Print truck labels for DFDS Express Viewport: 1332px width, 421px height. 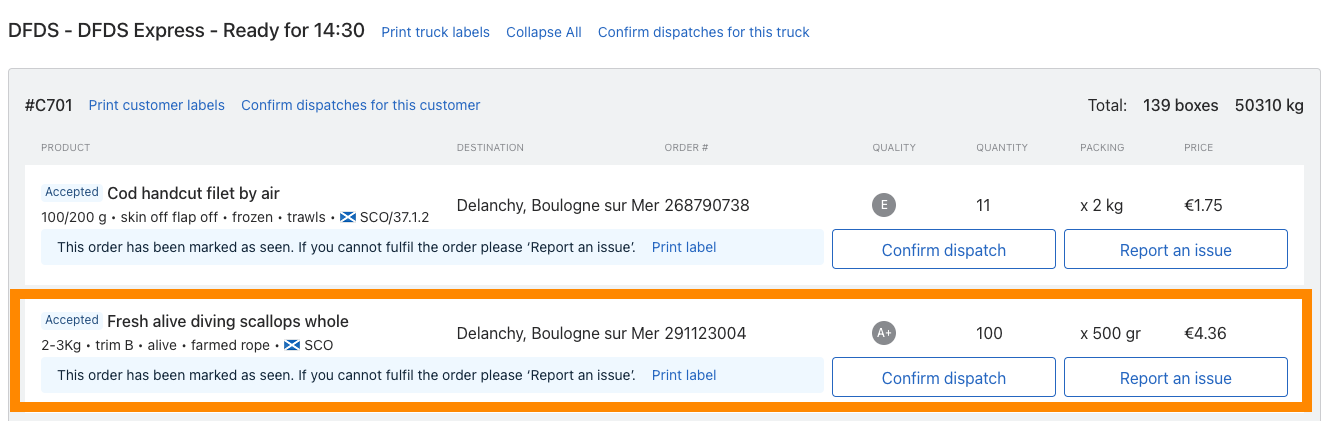click(436, 32)
